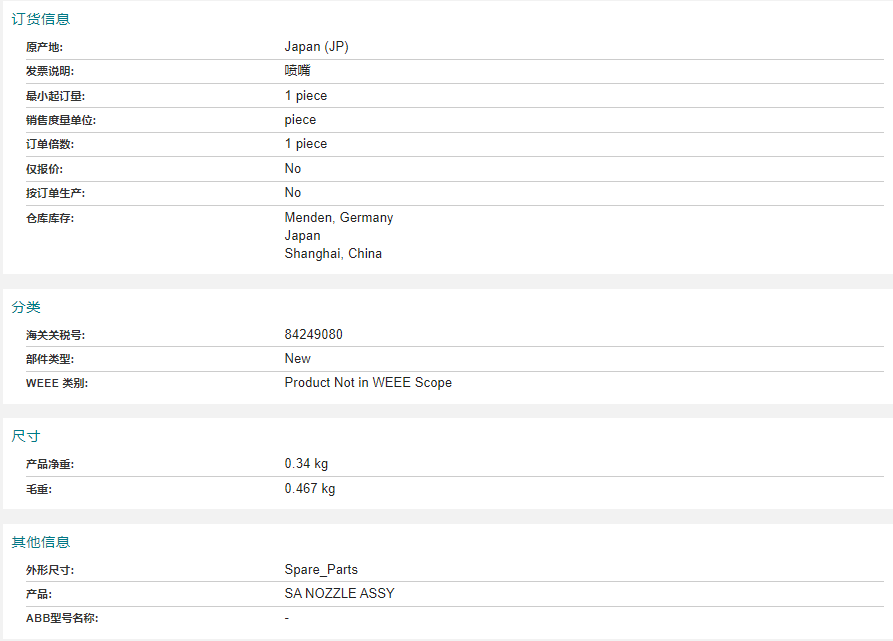Select the Japan (JP) origin value
Viewport: 893px width, 641px height.
tap(317, 47)
